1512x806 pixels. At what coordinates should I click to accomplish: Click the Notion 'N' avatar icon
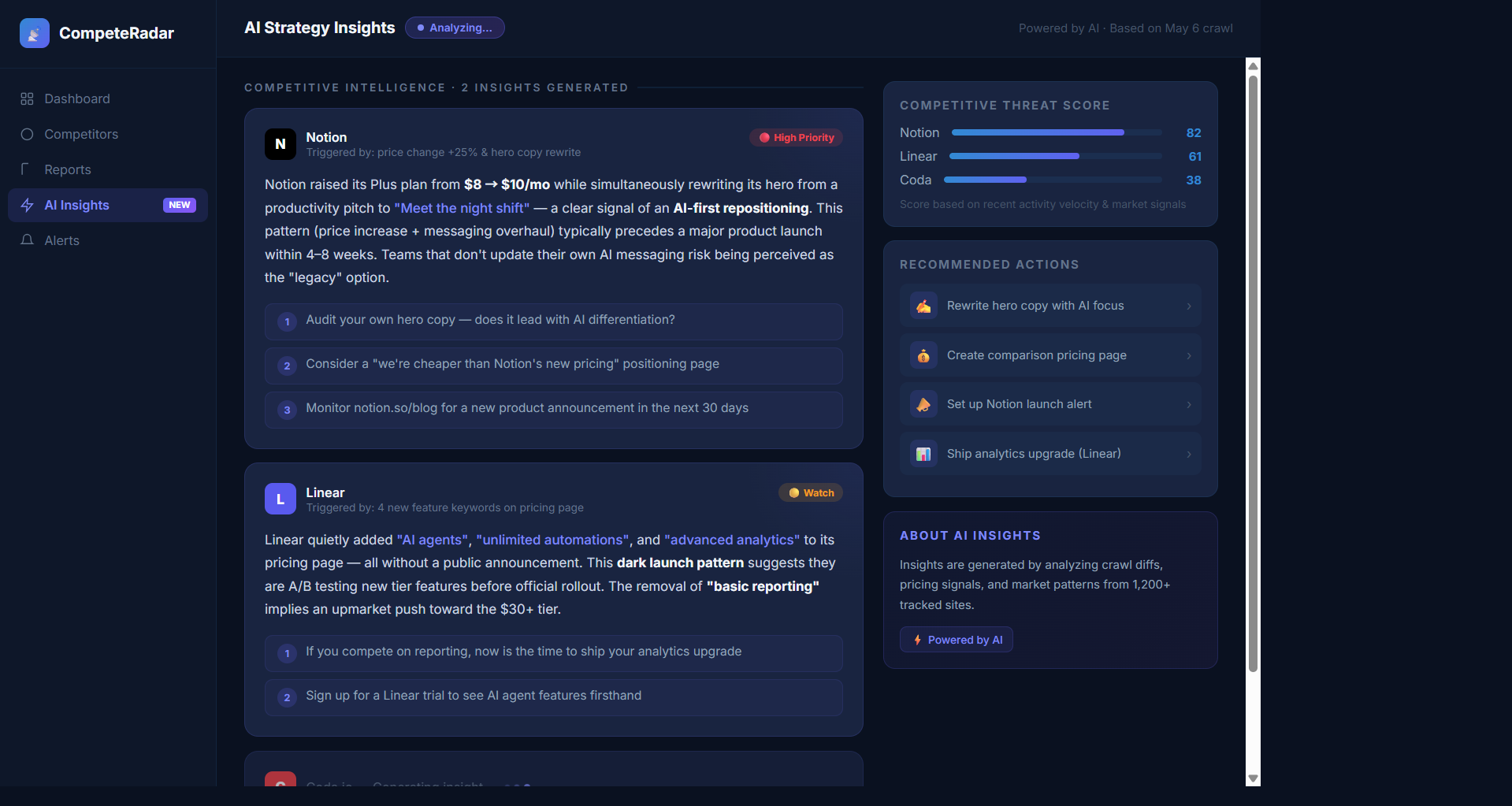pyautogui.click(x=280, y=144)
